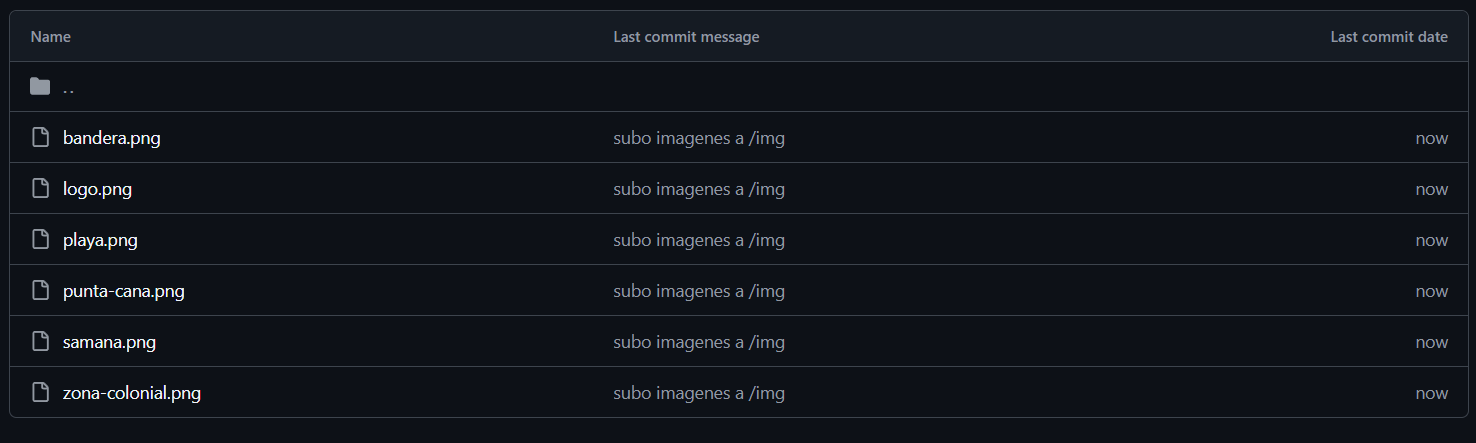Image resolution: width=1476 pixels, height=443 pixels.
Task: Click the file icon next to samana.png
Action: pyautogui.click(x=40, y=342)
